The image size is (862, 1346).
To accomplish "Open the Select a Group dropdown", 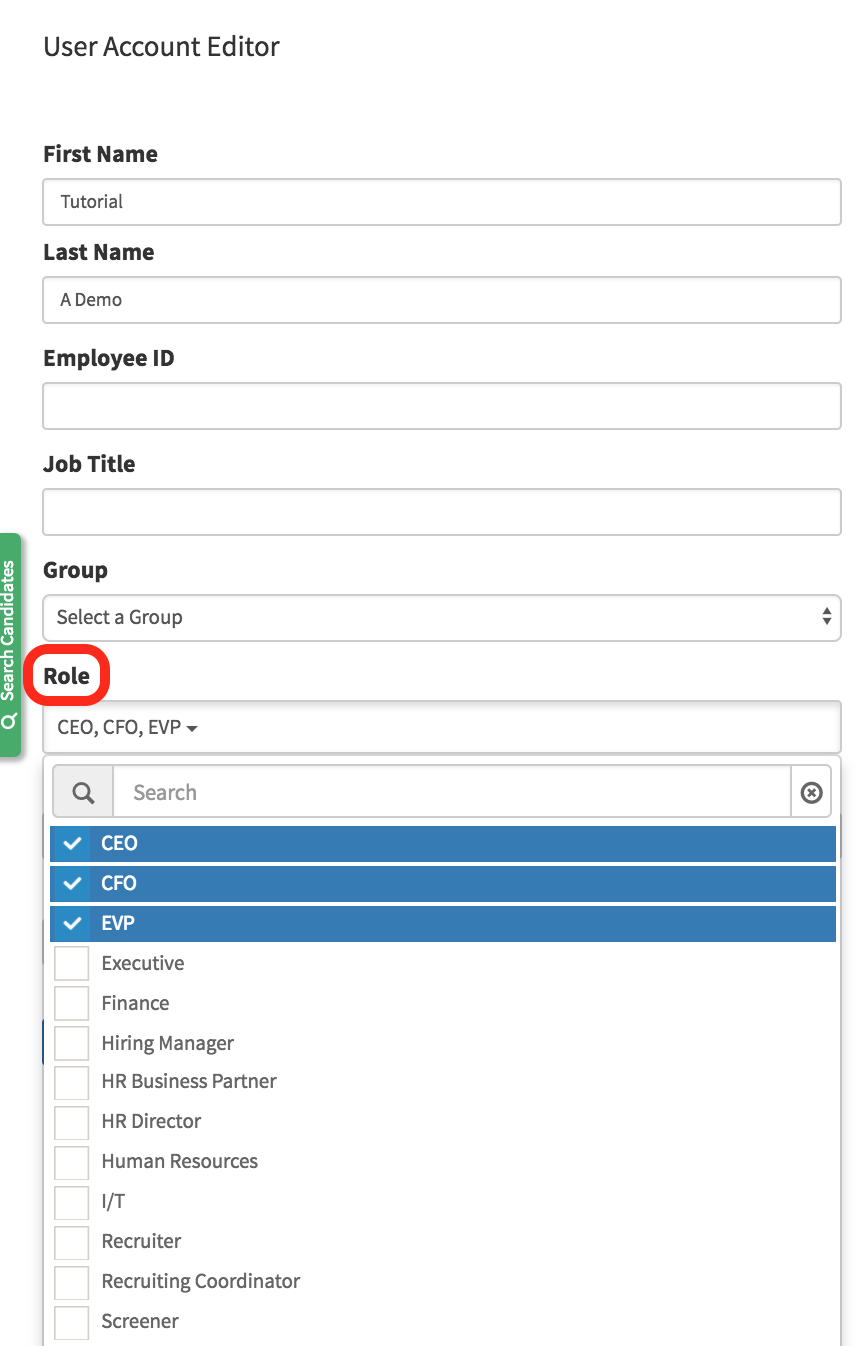I will (x=441, y=617).
